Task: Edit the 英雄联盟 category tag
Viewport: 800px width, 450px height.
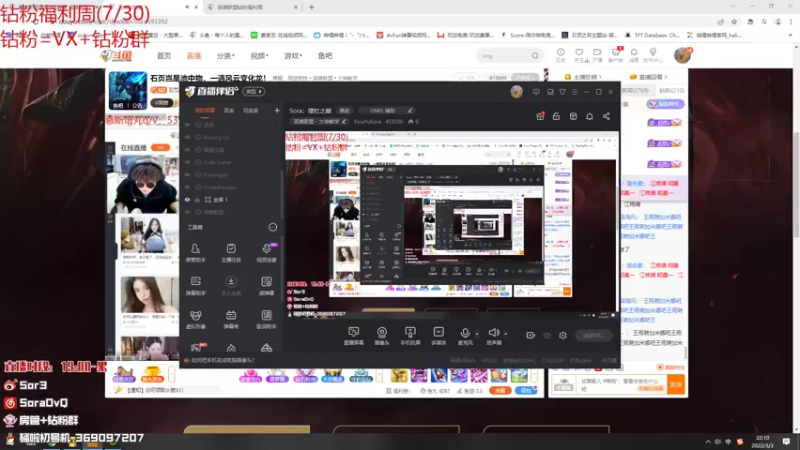Action: click(320, 121)
